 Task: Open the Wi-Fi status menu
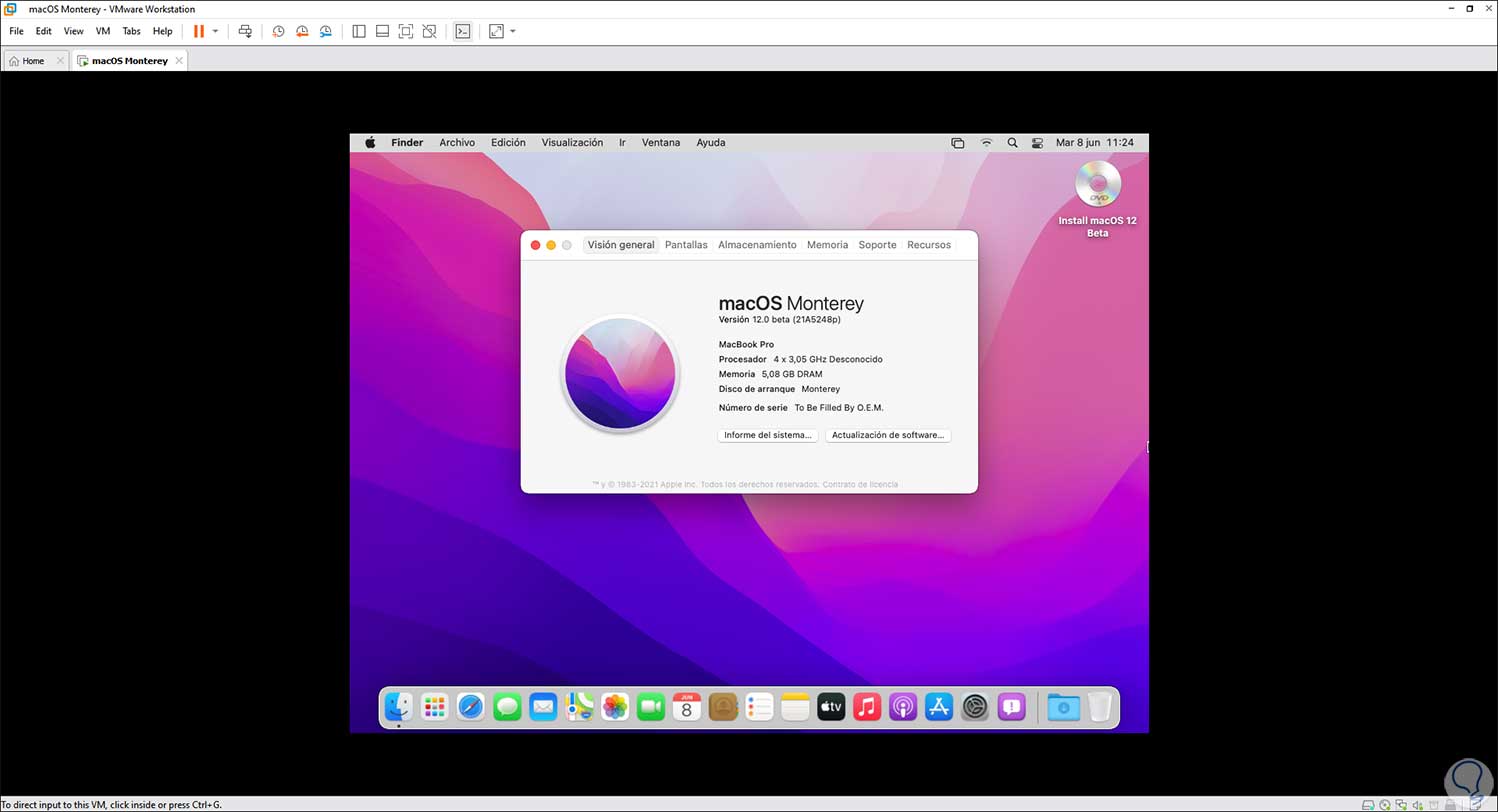[986, 143]
